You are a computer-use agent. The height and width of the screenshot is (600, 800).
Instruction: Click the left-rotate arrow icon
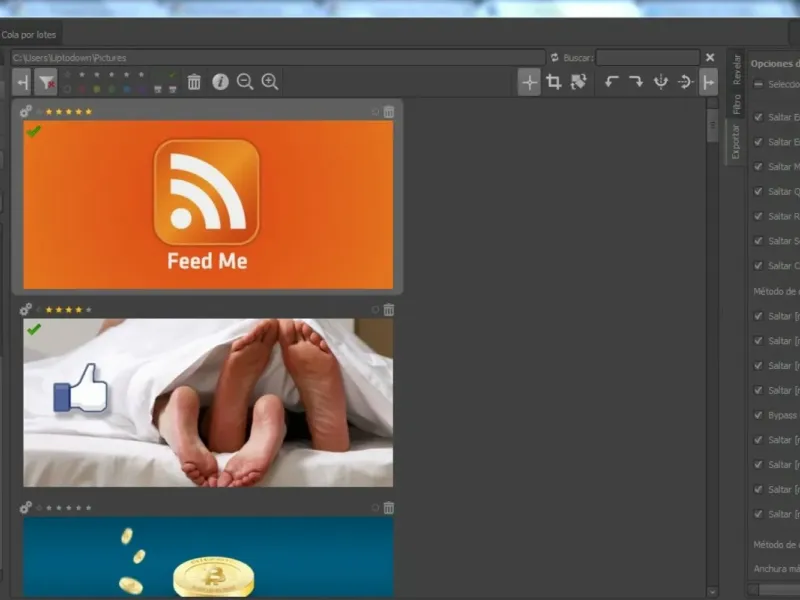612,82
